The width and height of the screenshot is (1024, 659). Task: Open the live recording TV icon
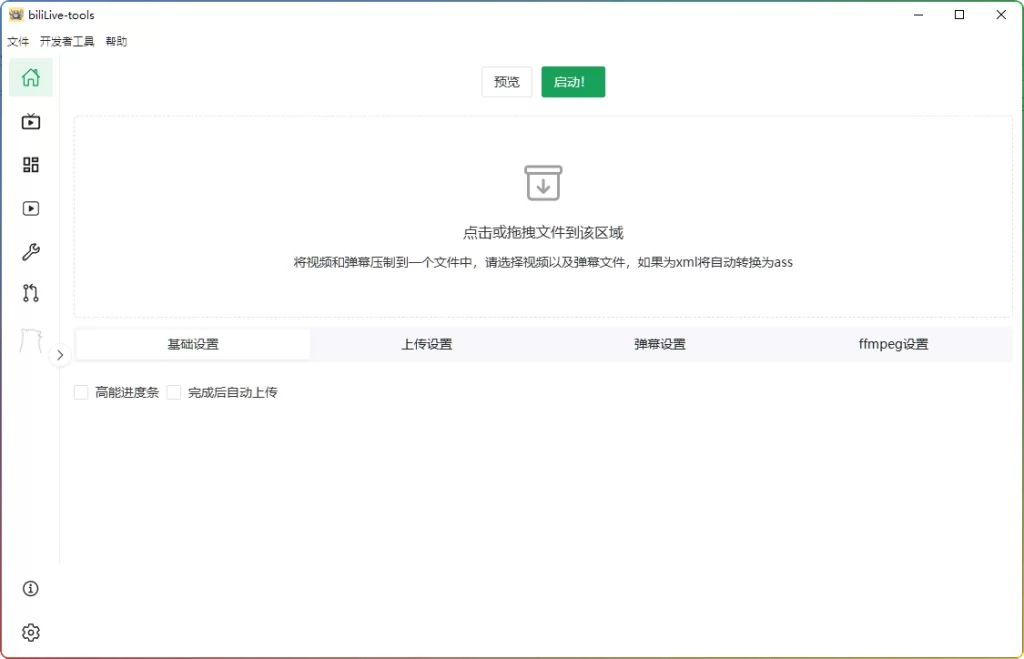[x=30, y=121]
